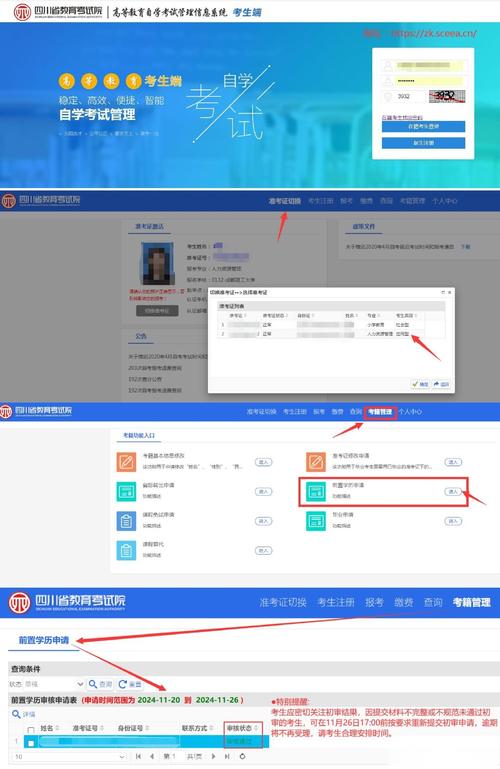Select dialog row 1 with 小学教育

coord(331,325)
